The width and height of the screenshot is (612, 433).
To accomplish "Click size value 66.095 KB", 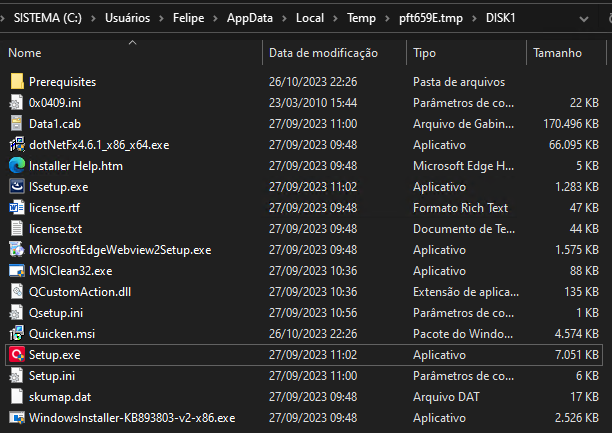I will click(x=573, y=145).
